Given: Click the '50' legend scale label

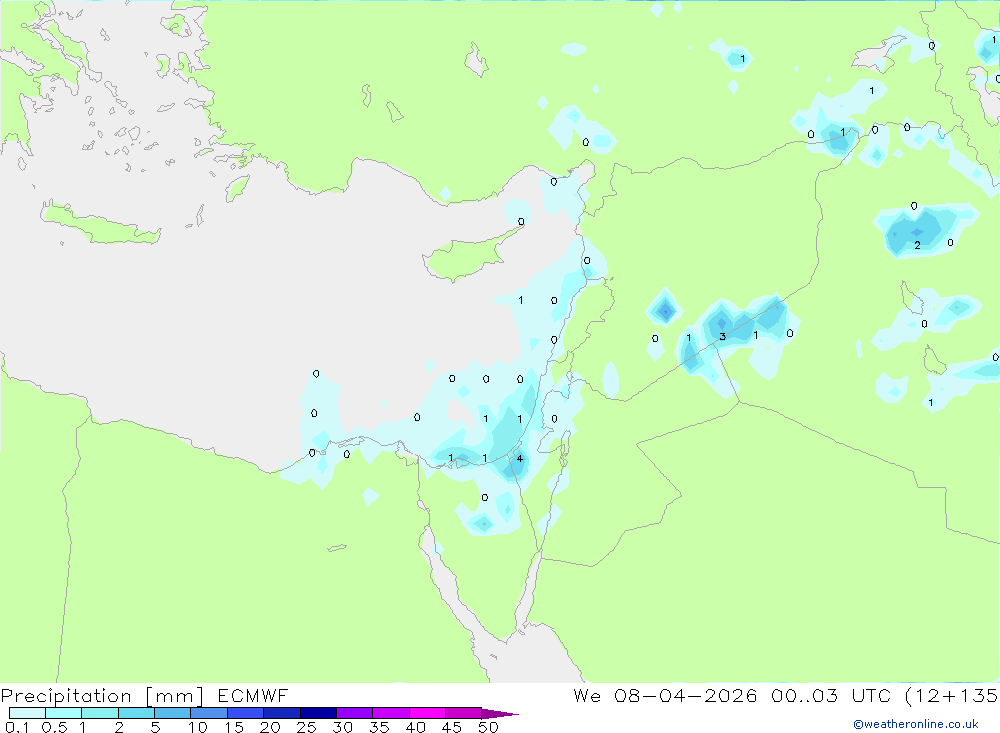Looking at the screenshot, I should click(x=488, y=727).
